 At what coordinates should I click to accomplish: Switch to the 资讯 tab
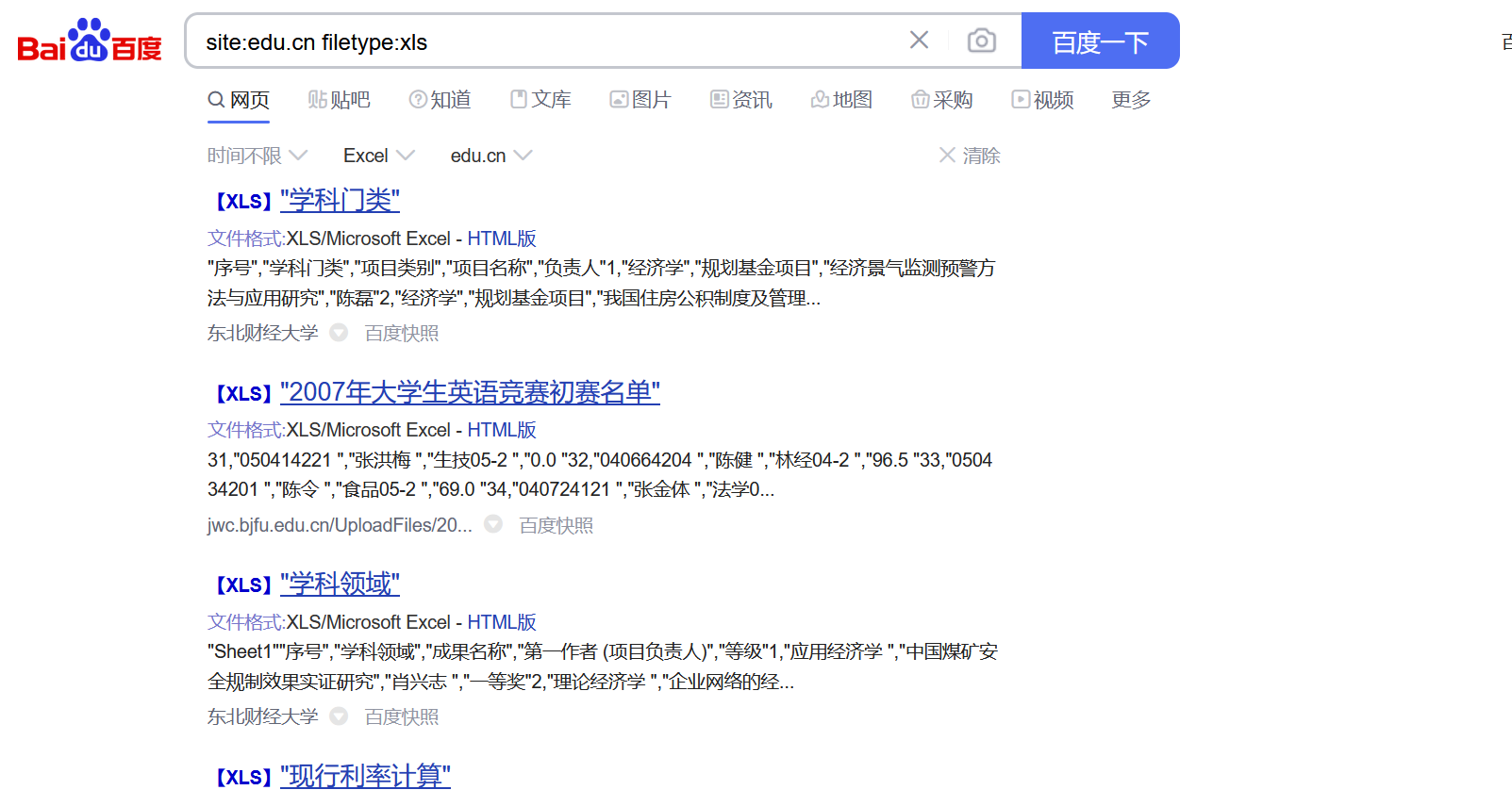tap(741, 100)
